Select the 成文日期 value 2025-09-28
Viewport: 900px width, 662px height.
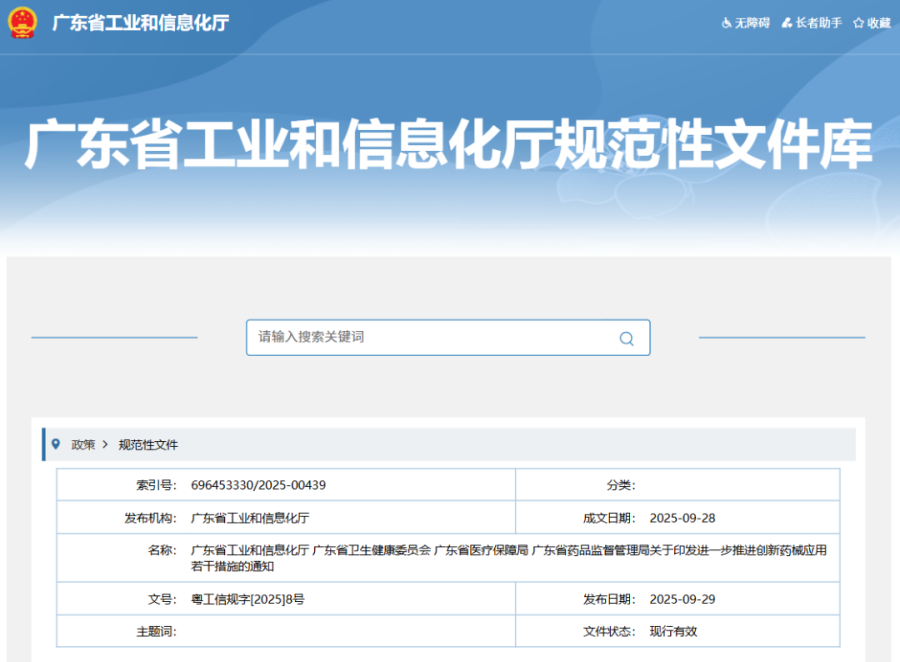pyautogui.click(x=682, y=518)
